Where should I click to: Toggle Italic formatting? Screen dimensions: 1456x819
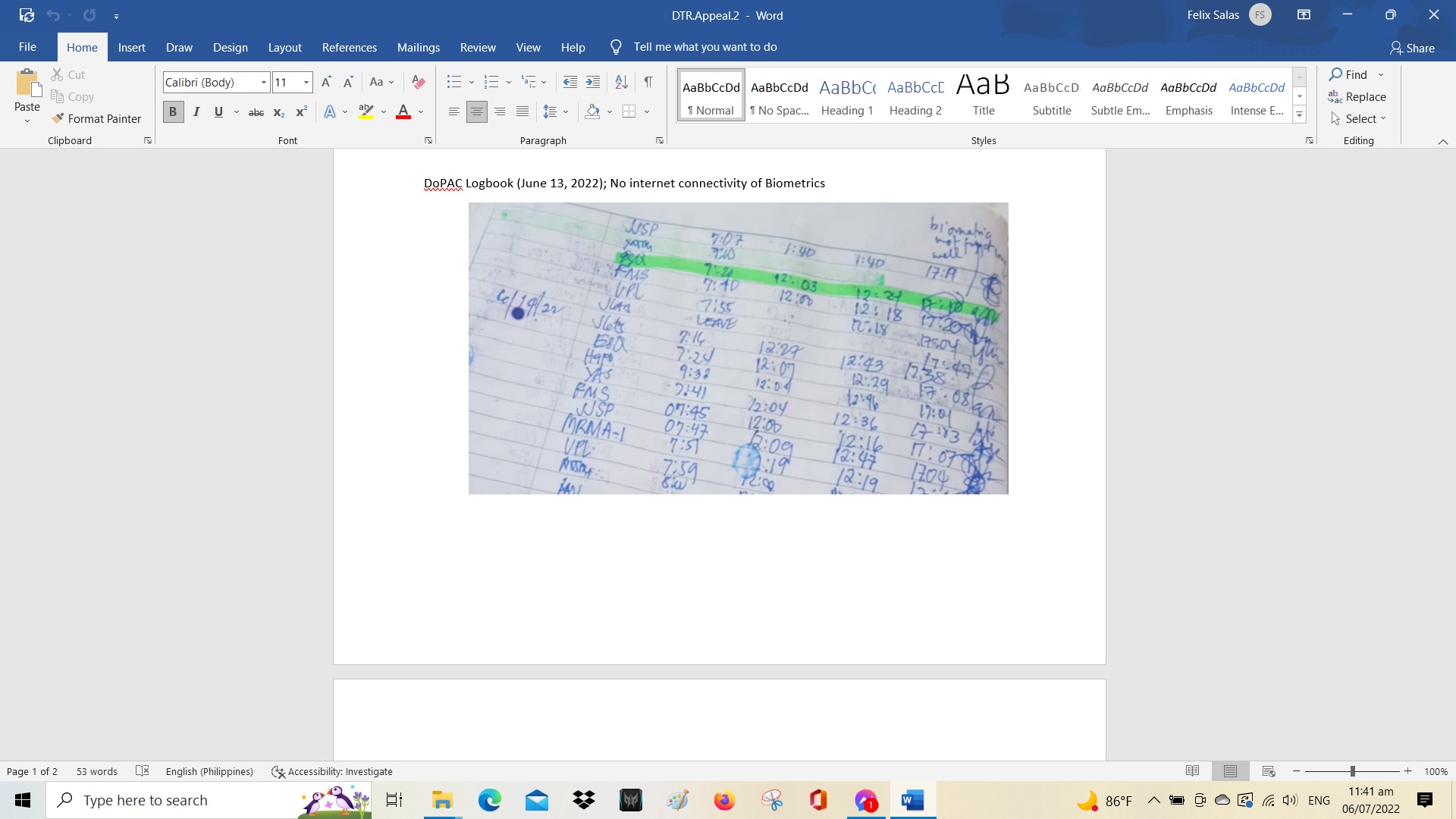pyautogui.click(x=196, y=111)
